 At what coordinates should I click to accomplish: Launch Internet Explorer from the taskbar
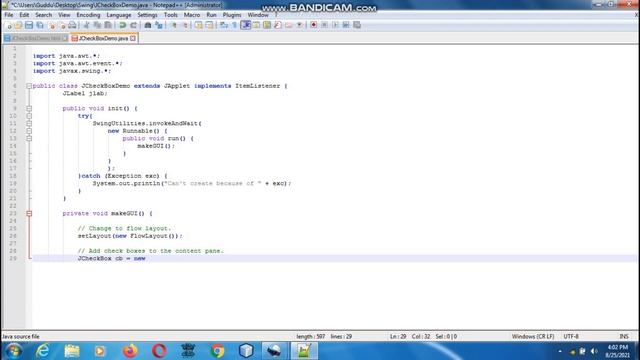coord(42,351)
